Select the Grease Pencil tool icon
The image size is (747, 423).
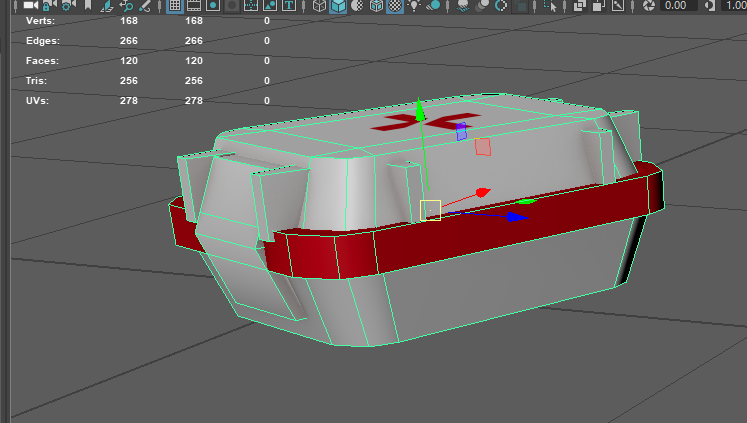tap(144, 5)
